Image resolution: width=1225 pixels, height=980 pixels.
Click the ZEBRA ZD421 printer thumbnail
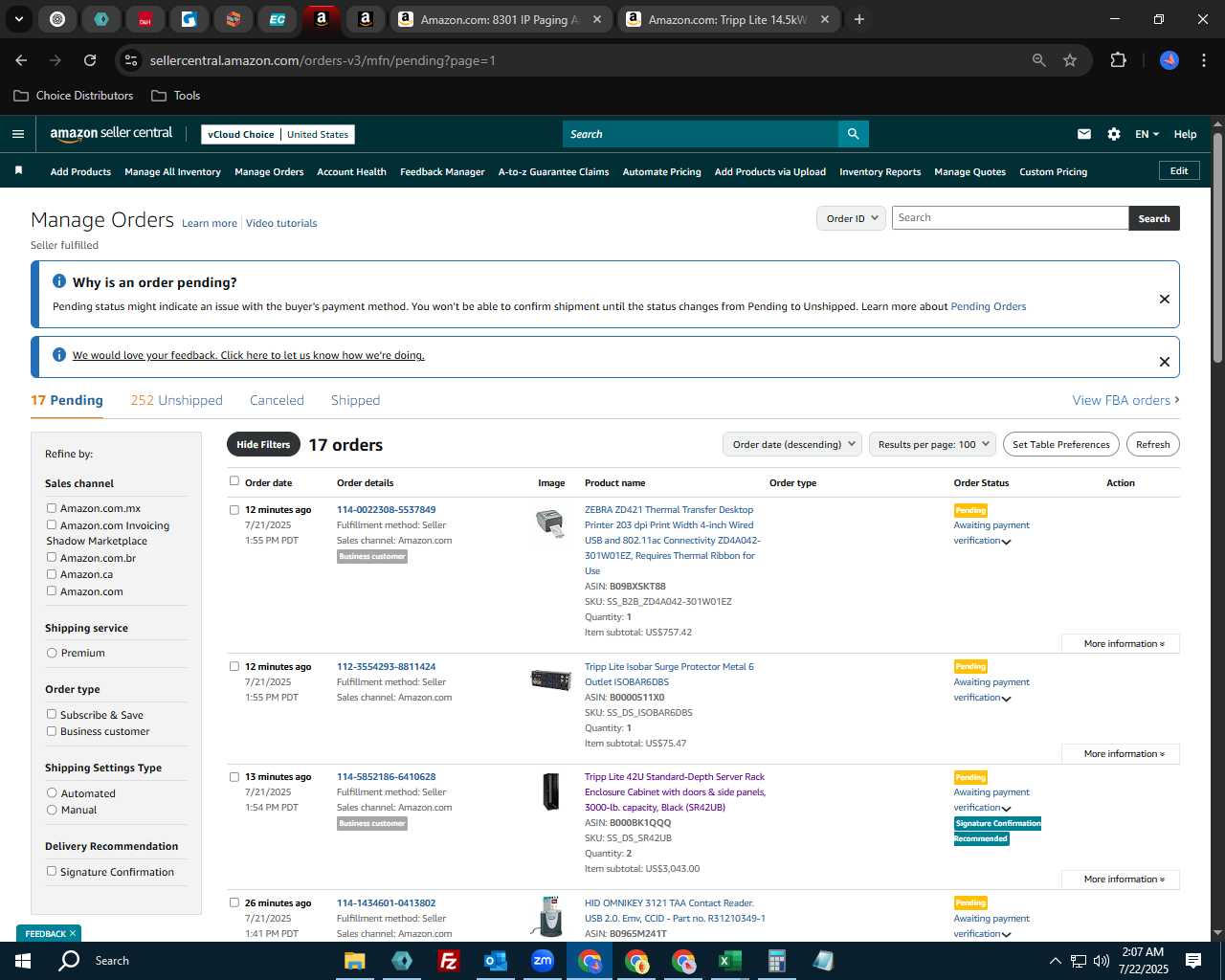550,523
